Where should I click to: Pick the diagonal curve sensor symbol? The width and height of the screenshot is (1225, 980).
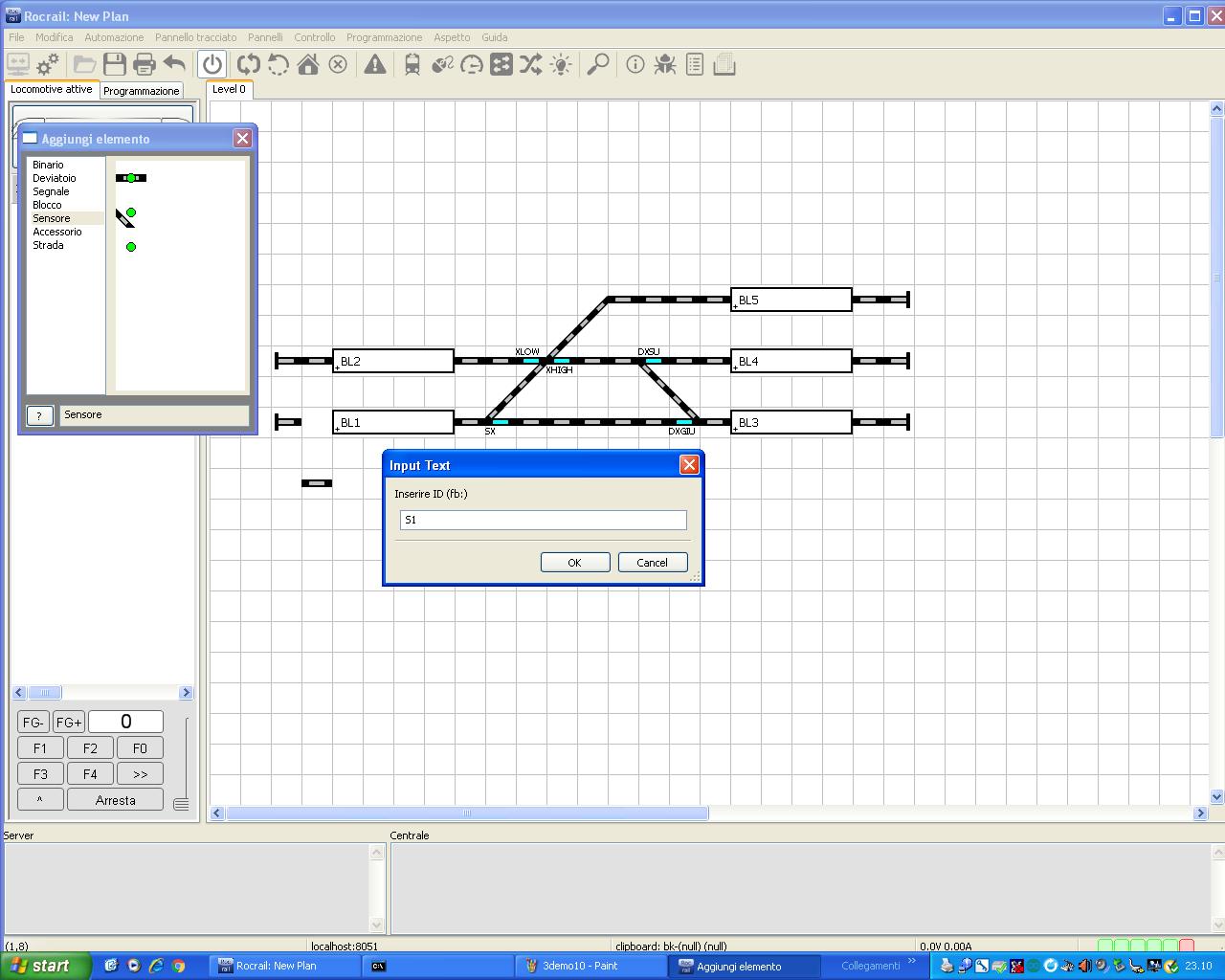[126, 216]
